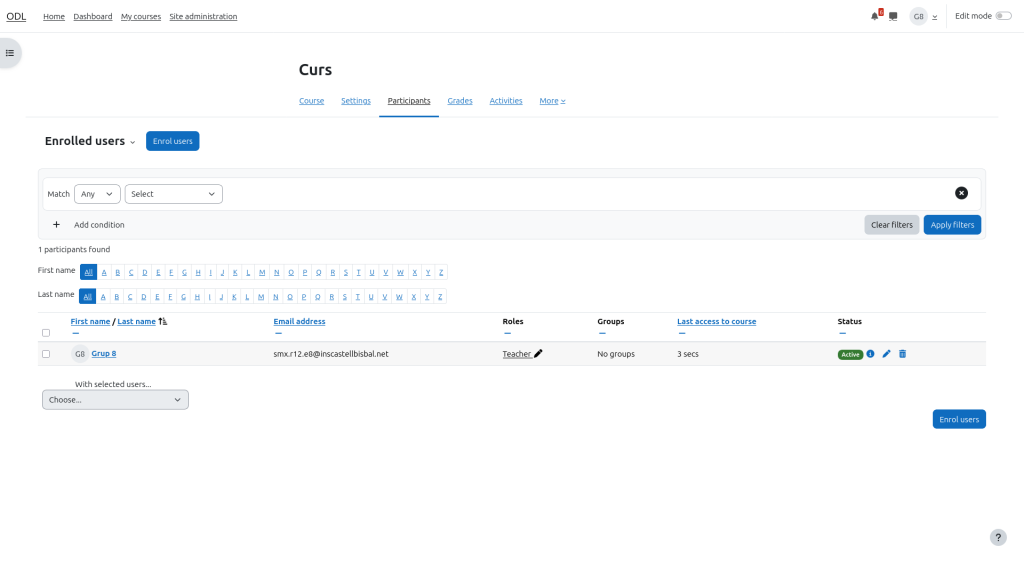Open the notifications bell icon

pos(875,16)
